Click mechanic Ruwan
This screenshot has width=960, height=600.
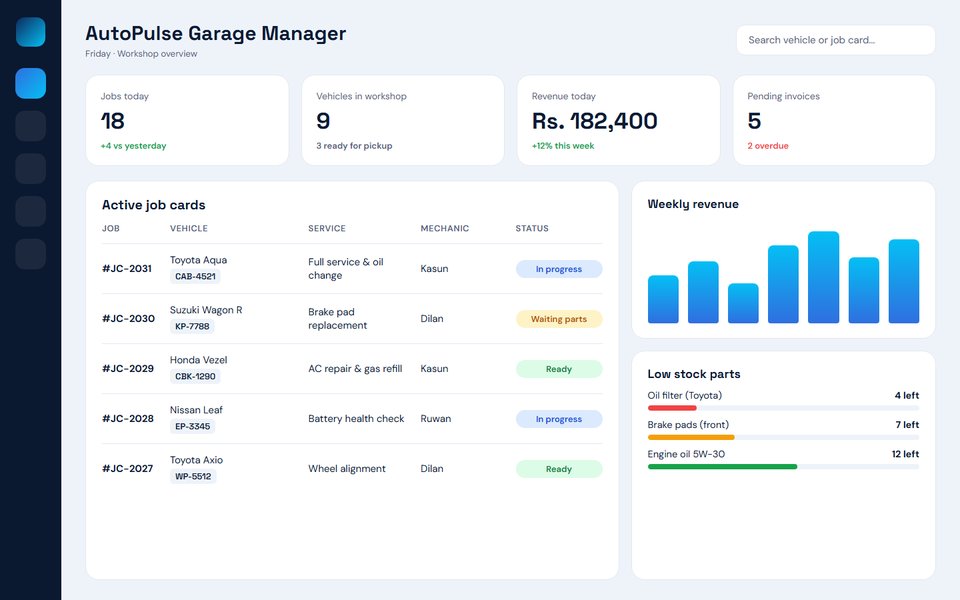coord(435,419)
